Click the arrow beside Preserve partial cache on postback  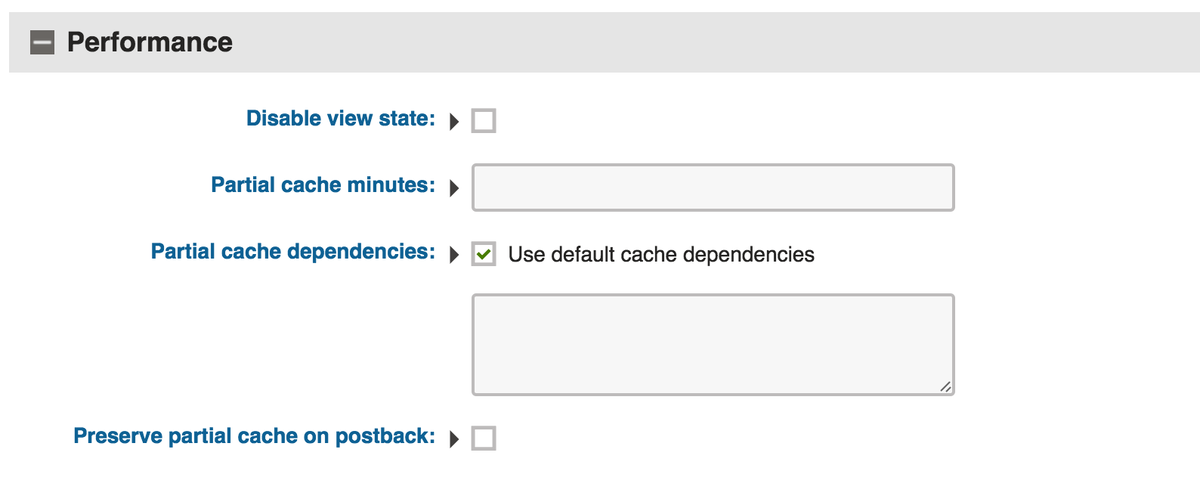pyautogui.click(x=454, y=438)
